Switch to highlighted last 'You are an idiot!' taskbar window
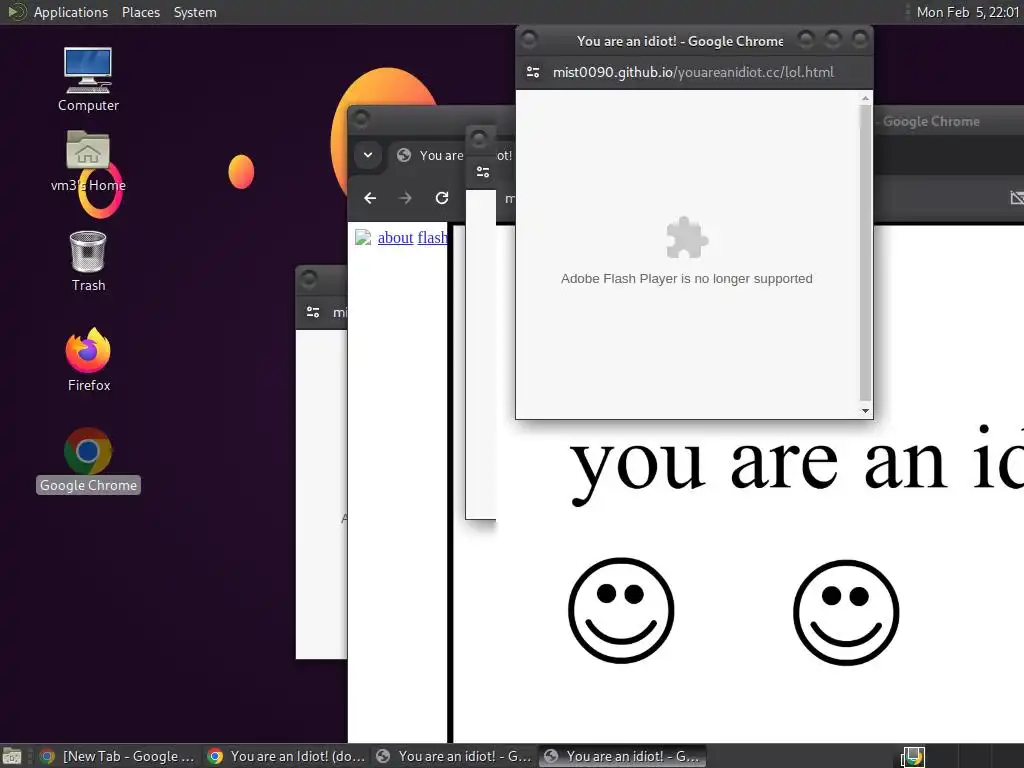Image resolution: width=1024 pixels, height=768 pixels. pyautogui.click(x=622, y=756)
